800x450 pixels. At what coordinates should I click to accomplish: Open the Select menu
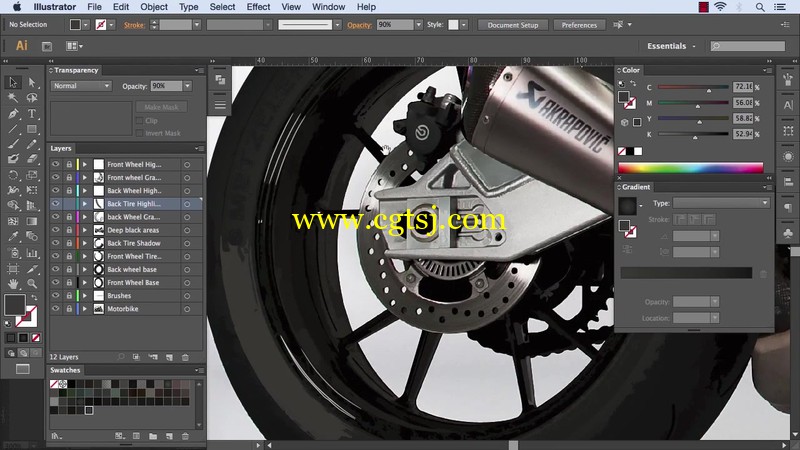pyautogui.click(x=222, y=7)
